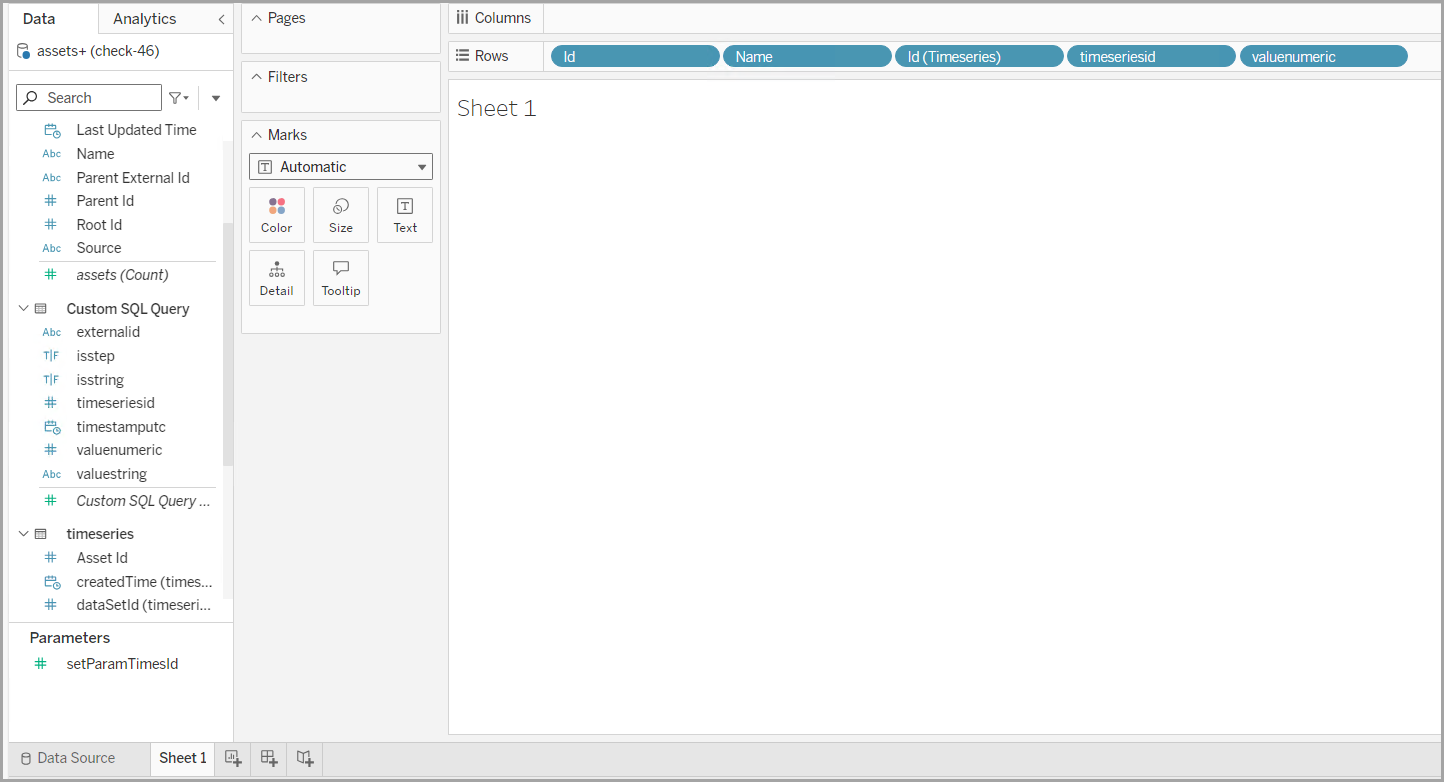Select the Id (Timeseries) pill in Rows
The image size is (1444, 782).
coord(978,57)
